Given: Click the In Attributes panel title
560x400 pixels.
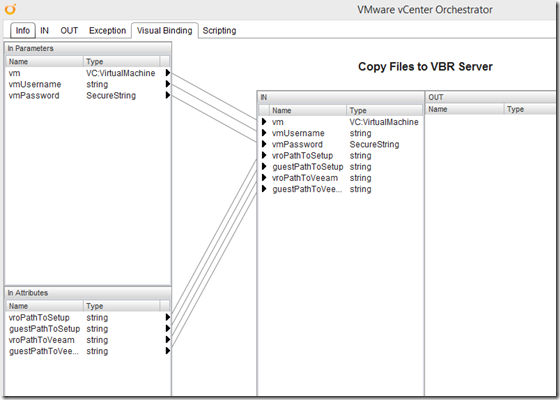Looking at the screenshot, I should pos(28,292).
